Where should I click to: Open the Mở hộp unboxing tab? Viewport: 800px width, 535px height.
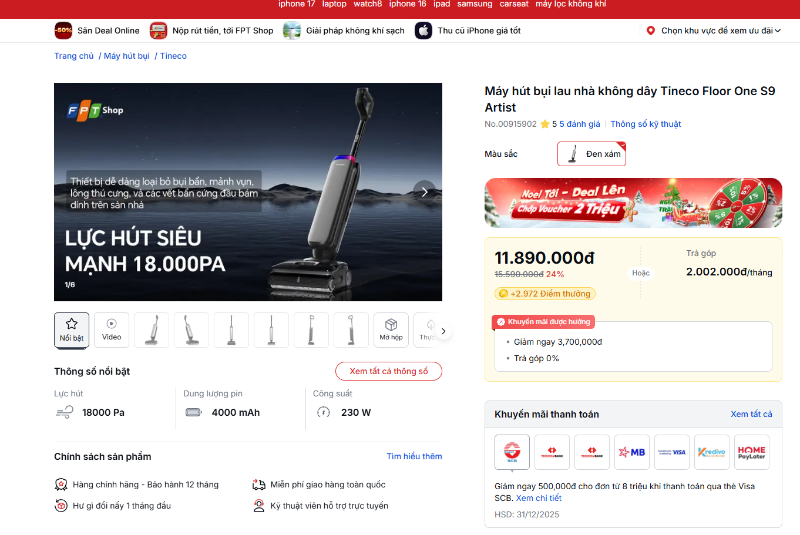[391, 330]
